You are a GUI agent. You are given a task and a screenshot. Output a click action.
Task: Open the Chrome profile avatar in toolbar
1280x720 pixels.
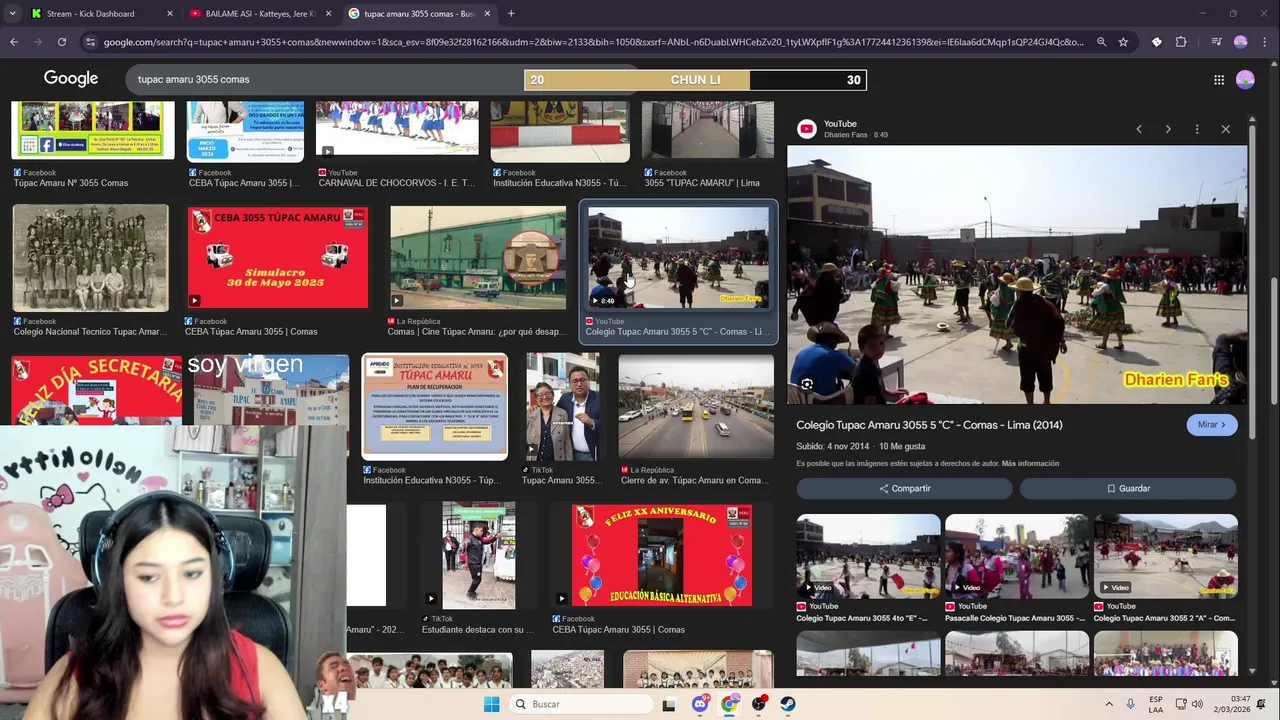tap(1241, 42)
